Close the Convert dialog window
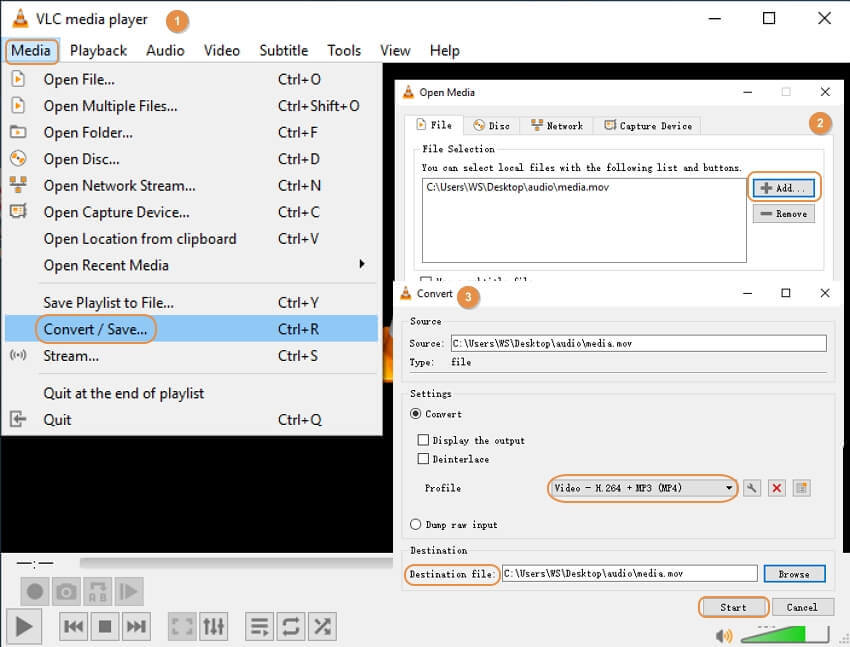Image resolution: width=850 pixels, height=647 pixels. [825, 293]
